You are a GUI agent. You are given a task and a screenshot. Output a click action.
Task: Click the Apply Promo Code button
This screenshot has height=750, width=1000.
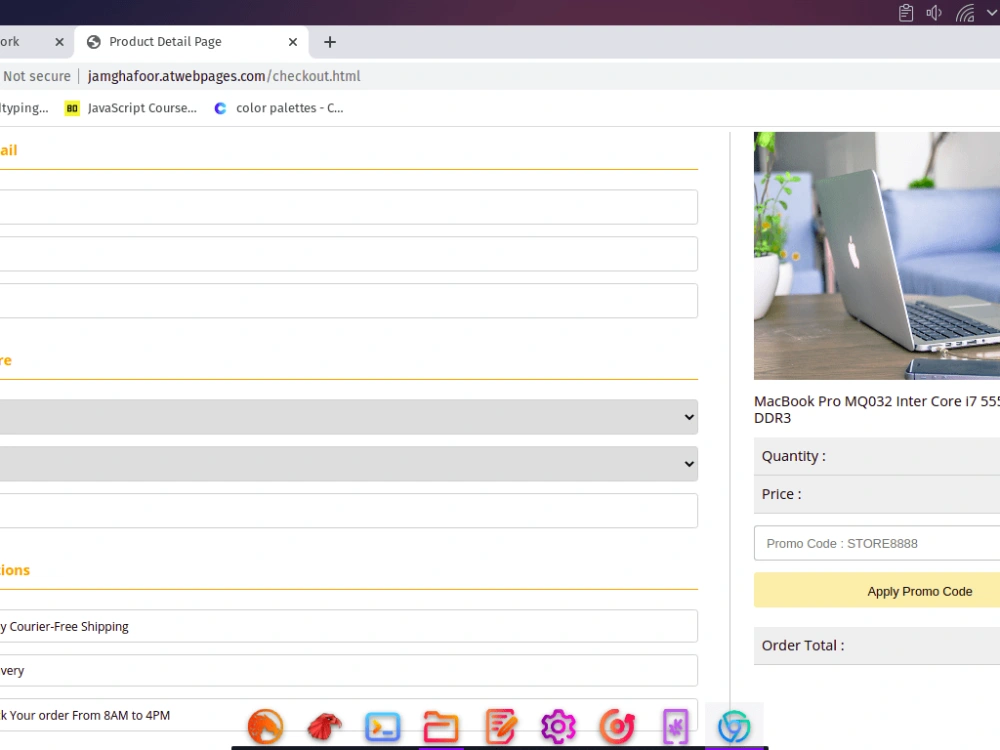coord(877,591)
